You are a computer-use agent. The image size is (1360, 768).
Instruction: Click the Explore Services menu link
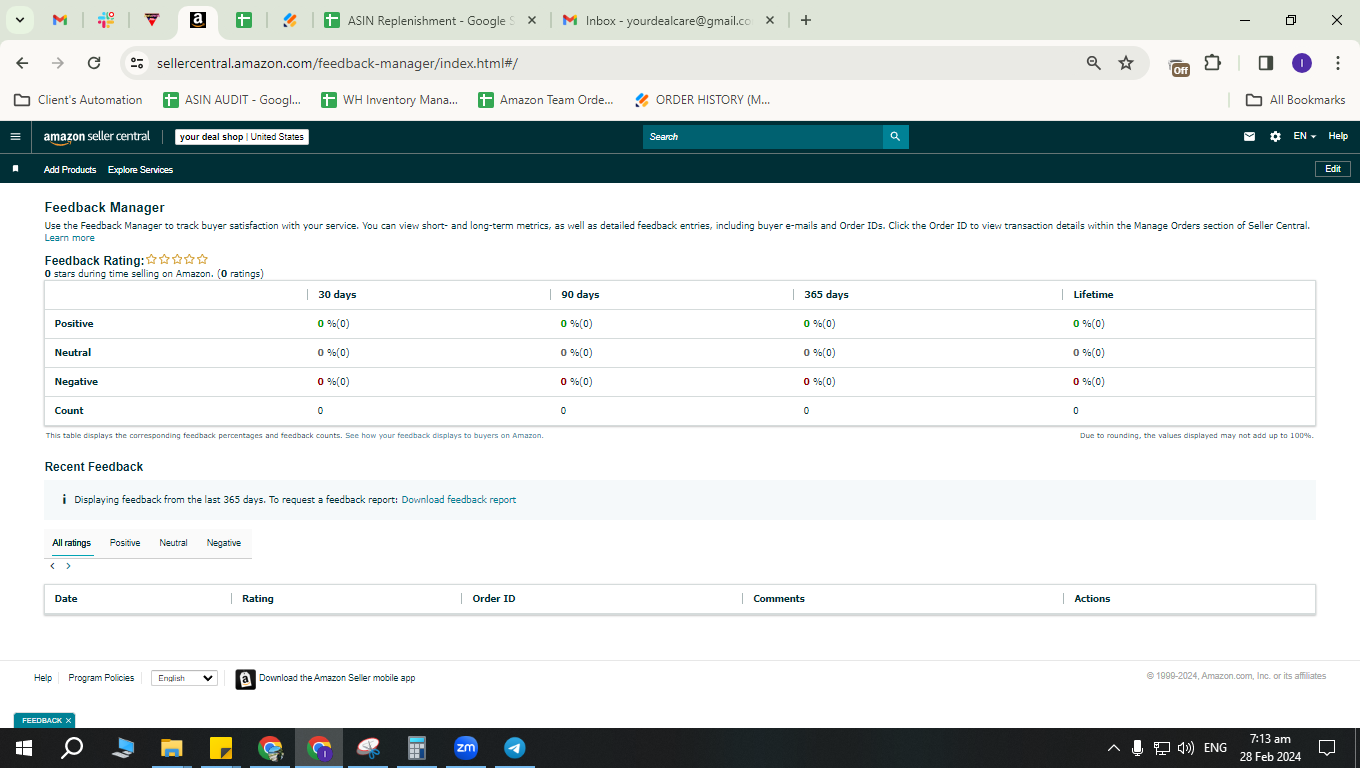tap(140, 170)
